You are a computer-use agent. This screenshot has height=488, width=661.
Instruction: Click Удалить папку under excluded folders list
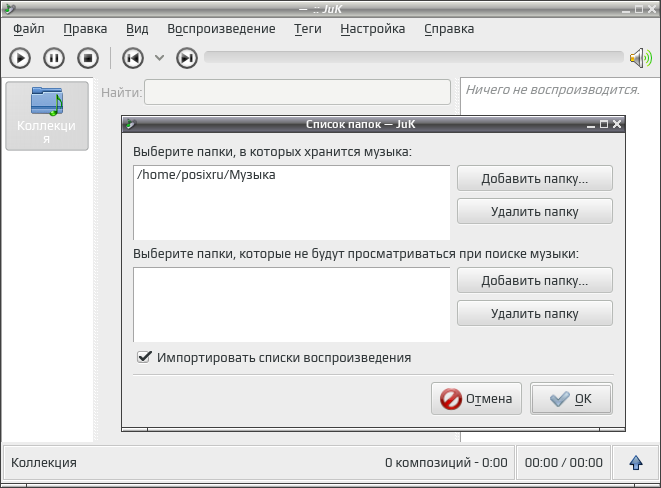click(535, 313)
